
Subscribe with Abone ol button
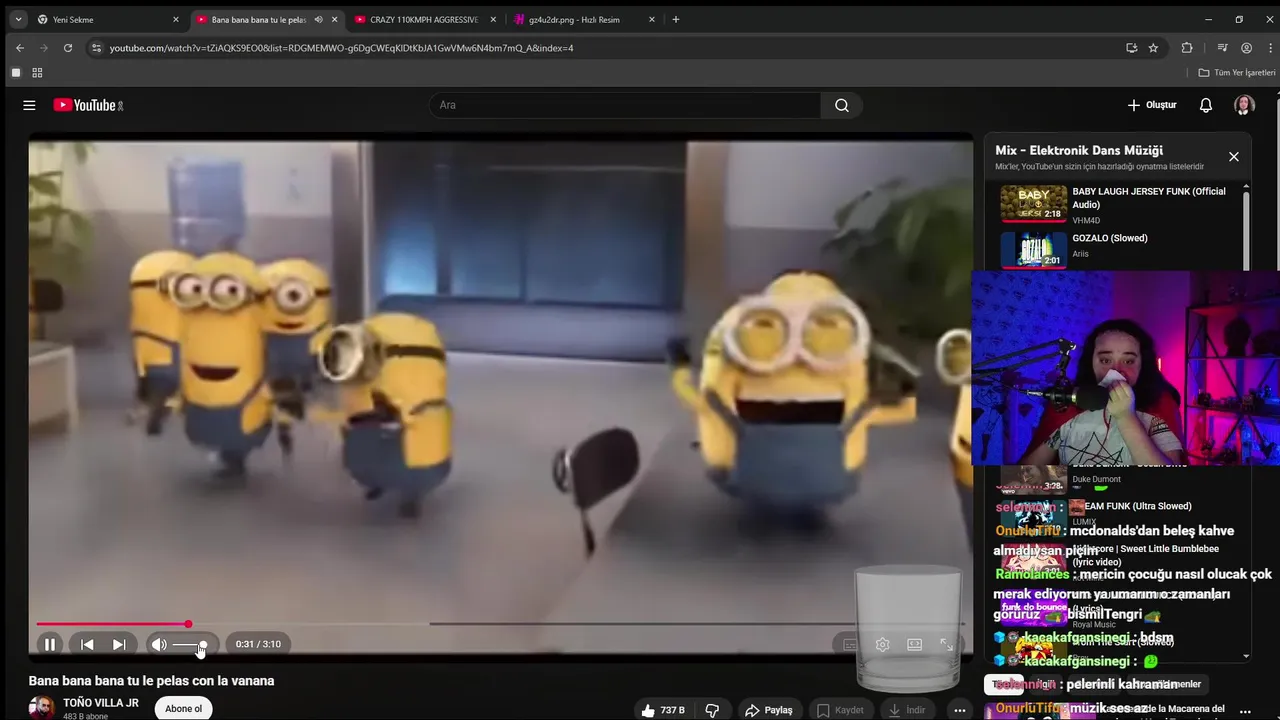[x=183, y=709]
